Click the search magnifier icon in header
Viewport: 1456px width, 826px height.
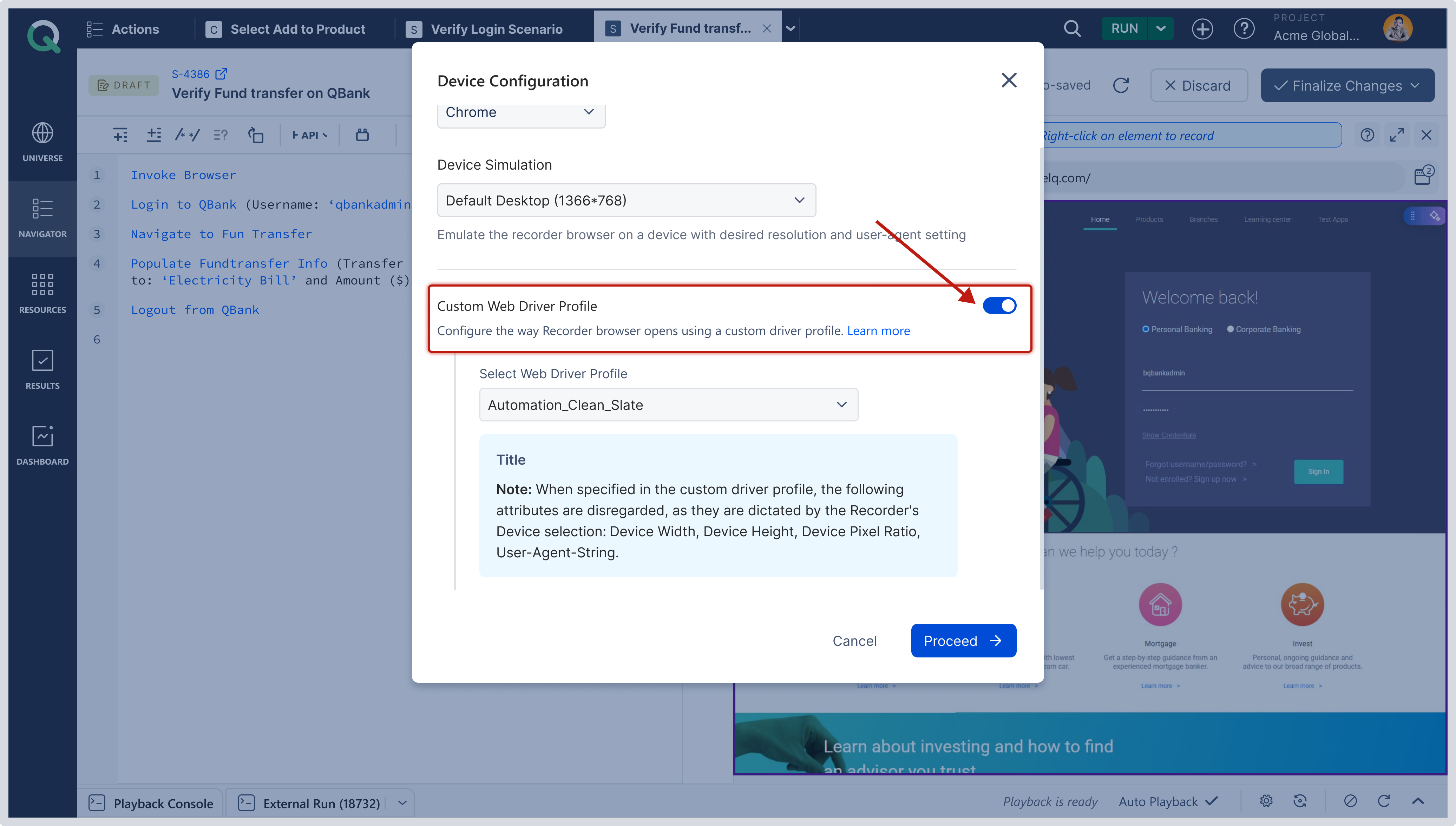point(1072,28)
